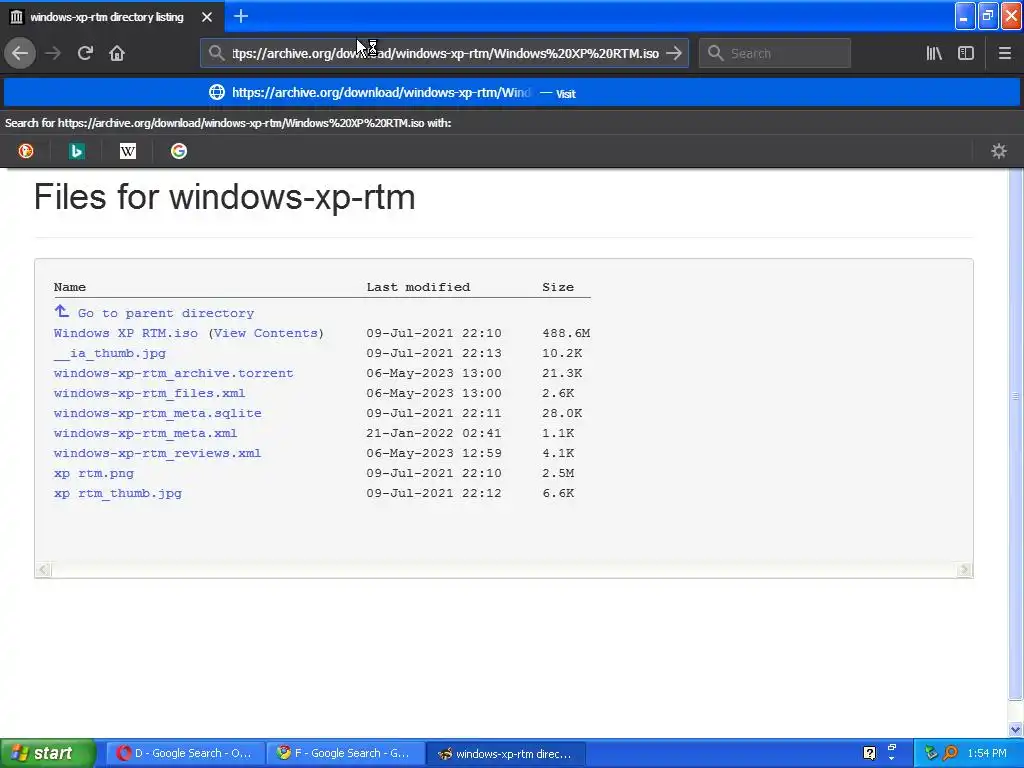Search with DuckDuckGo engine icon
This screenshot has height=768, width=1024.
(25, 151)
